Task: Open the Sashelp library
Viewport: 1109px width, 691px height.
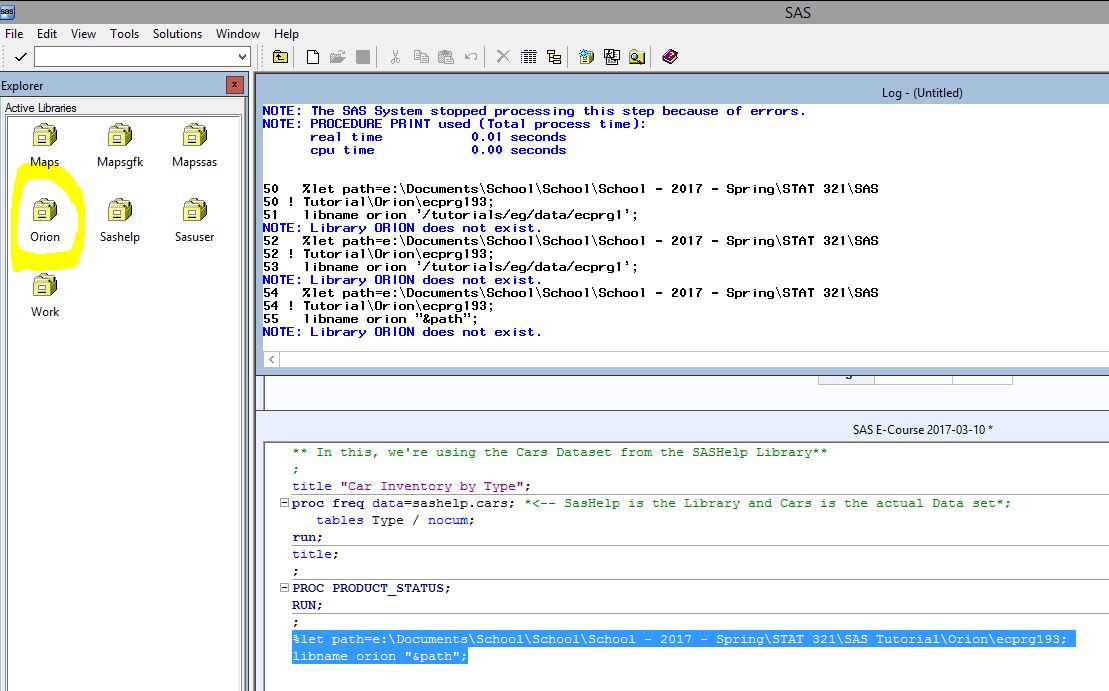Action: pyautogui.click(x=119, y=210)
